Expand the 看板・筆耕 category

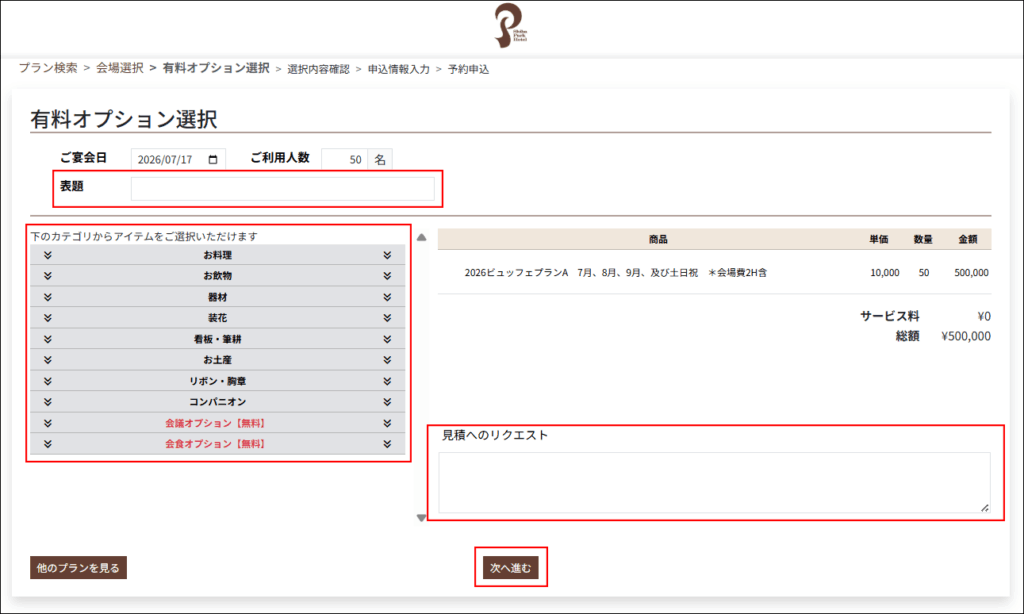point(217,339)
